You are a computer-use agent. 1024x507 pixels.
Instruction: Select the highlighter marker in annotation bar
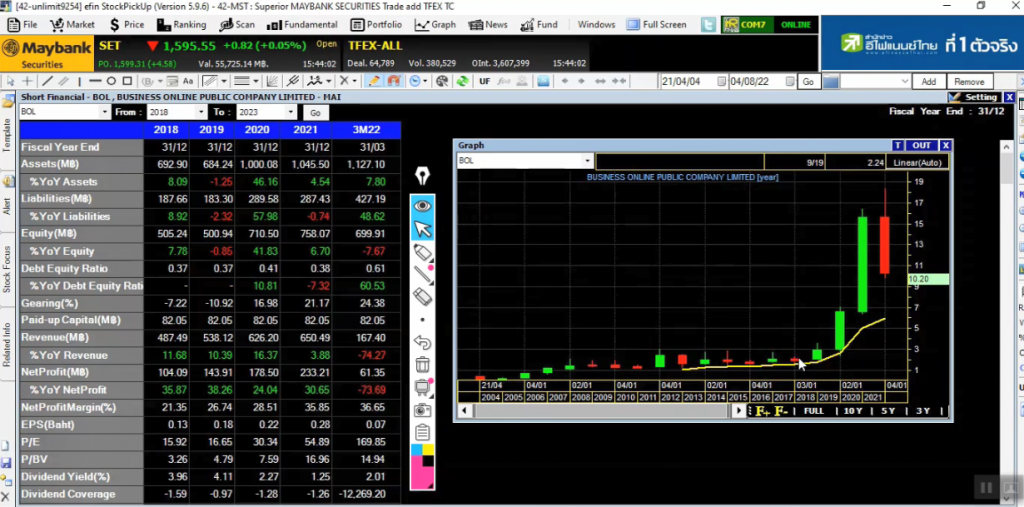(x=423, y=252)
